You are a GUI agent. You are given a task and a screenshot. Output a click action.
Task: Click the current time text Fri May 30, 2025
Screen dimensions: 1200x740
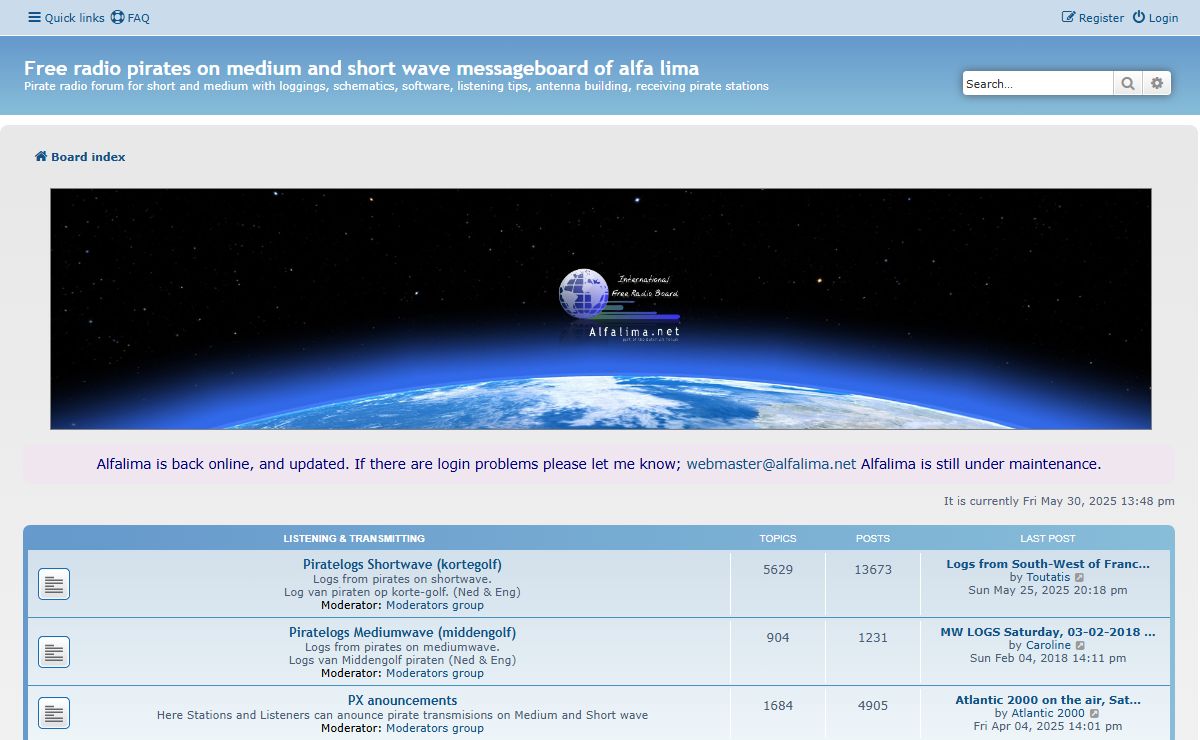tap(1059, 501)
